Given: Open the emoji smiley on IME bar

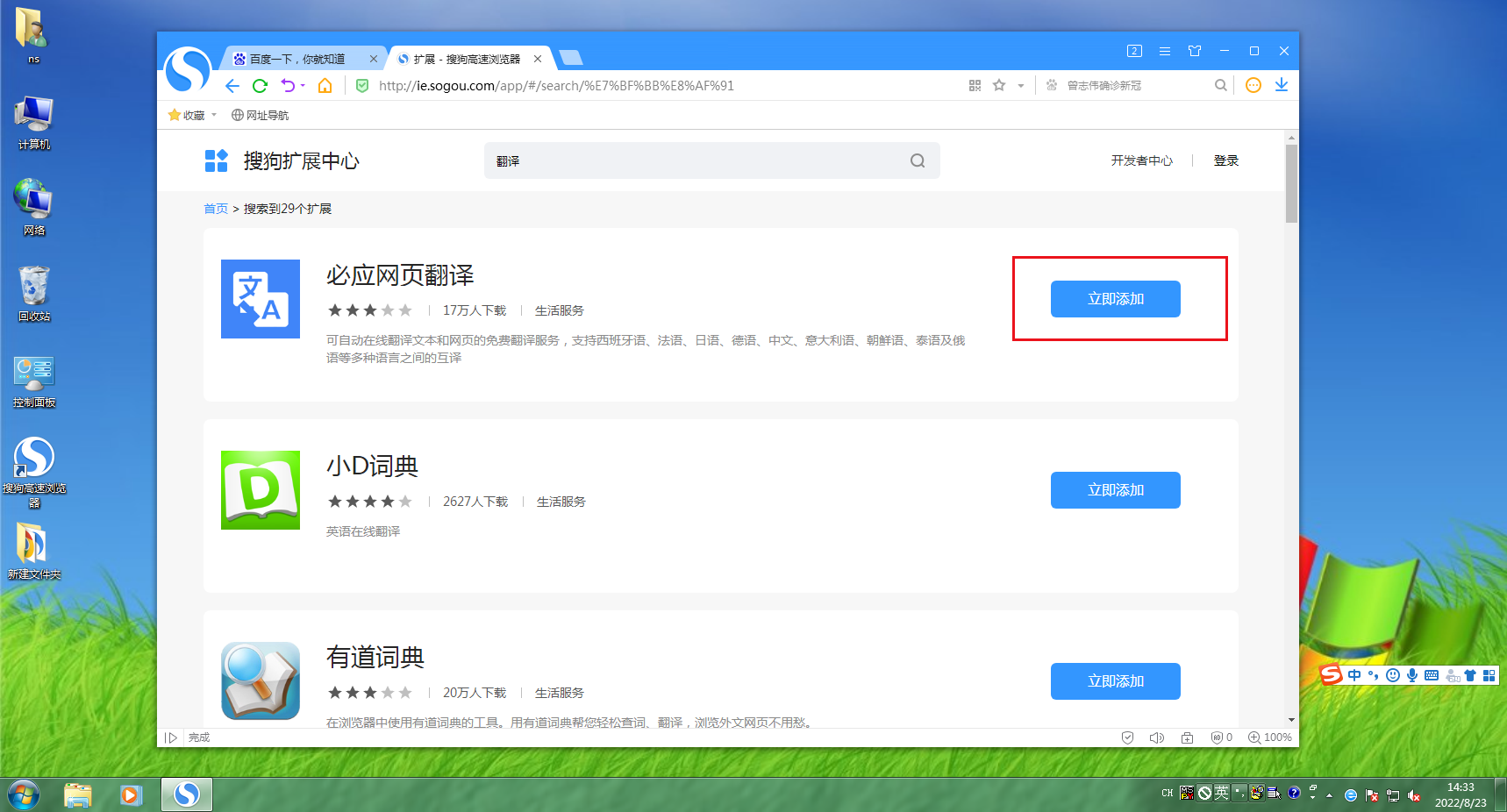Looking at the screenshot, I should tap(1393, 675).
